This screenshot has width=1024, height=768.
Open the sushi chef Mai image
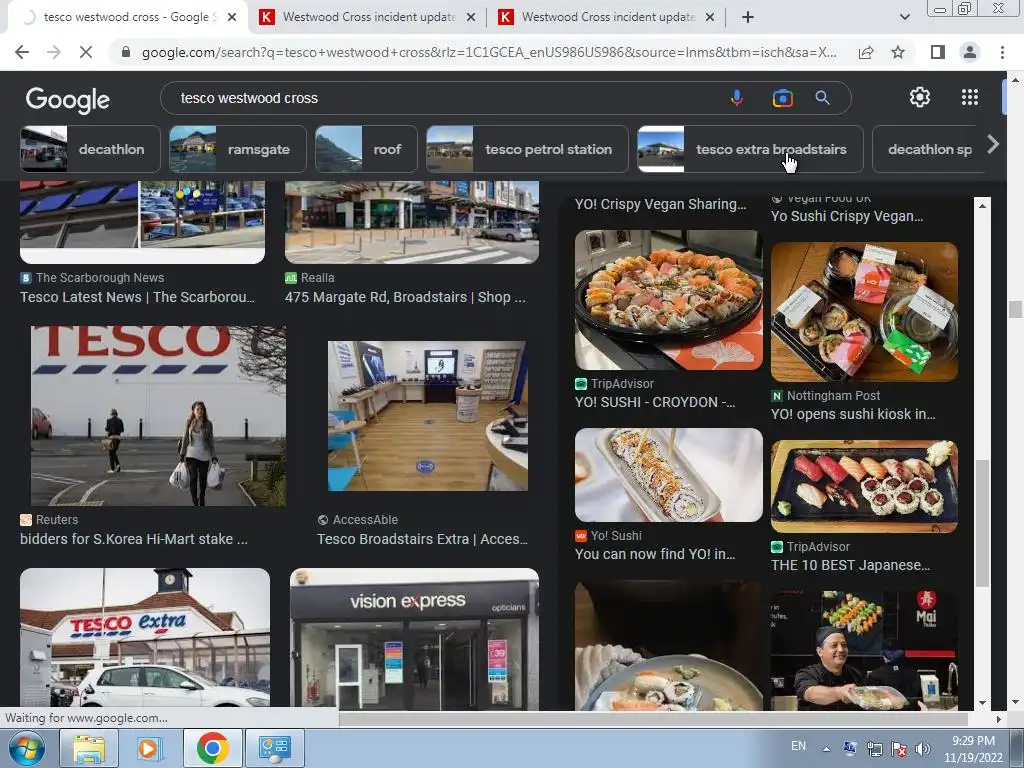coord(864,650)
